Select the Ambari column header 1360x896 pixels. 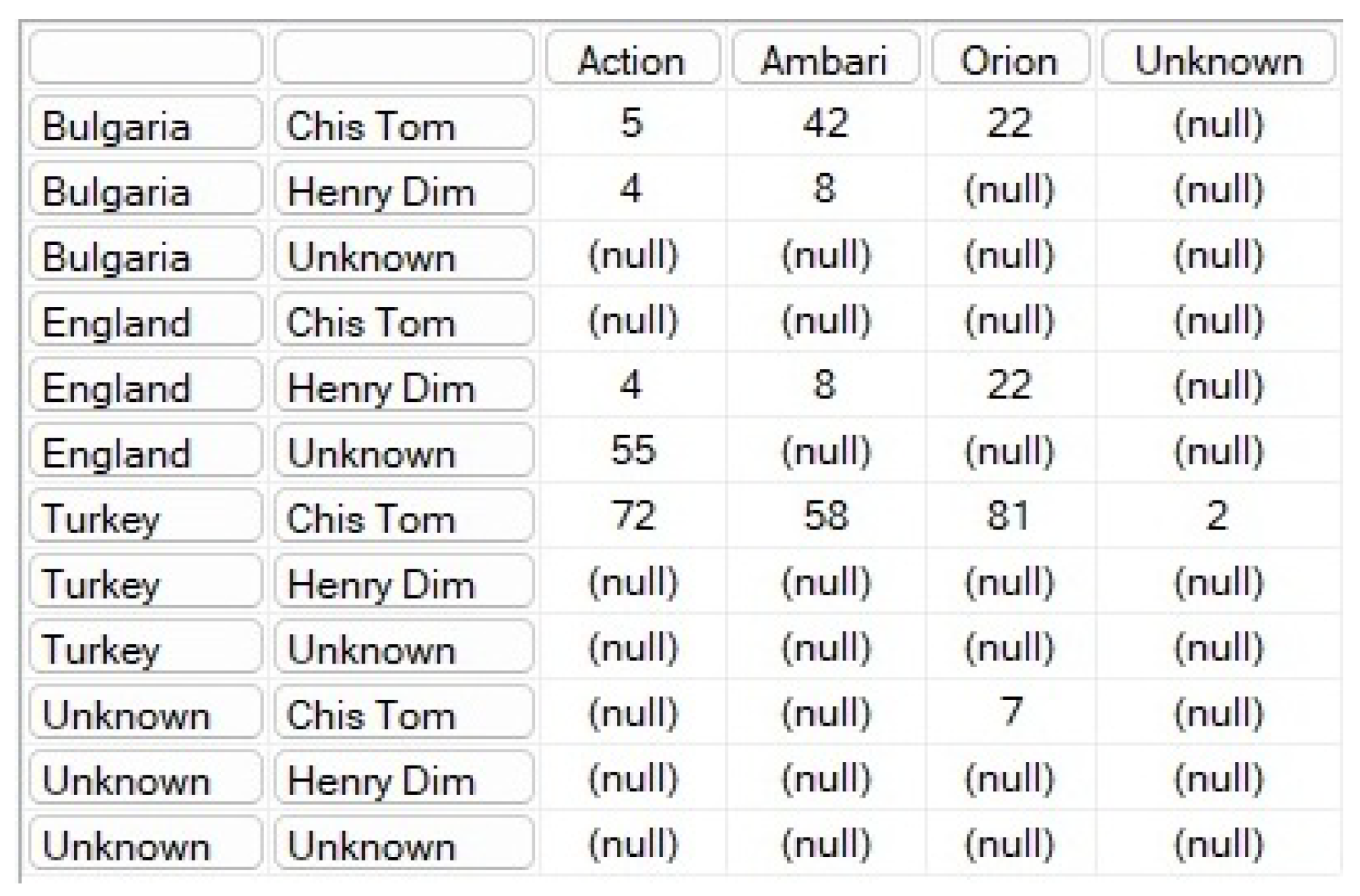825,59
